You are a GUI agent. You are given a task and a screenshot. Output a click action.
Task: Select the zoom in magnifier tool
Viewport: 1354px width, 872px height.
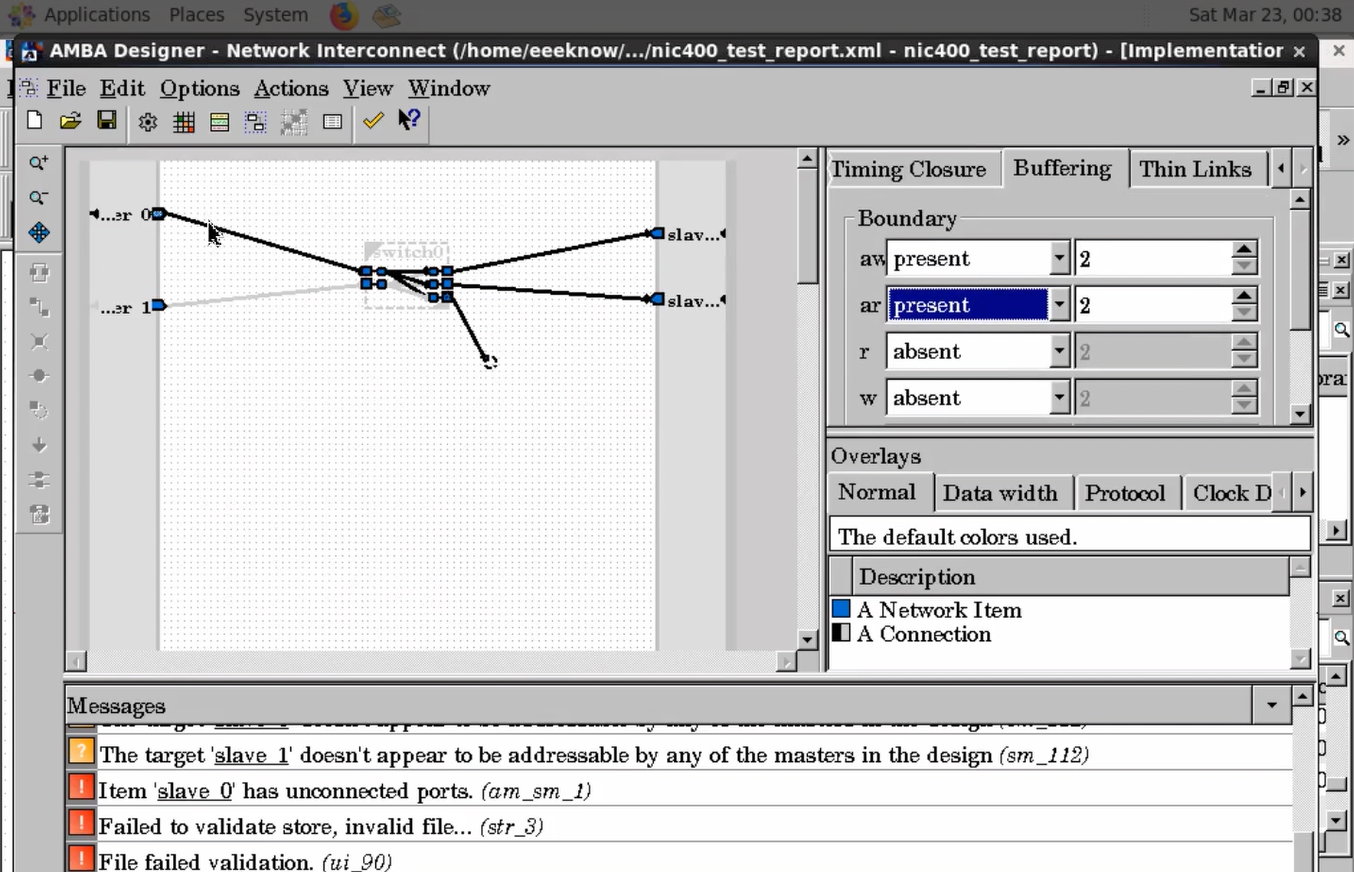click(x=39, y=163)
